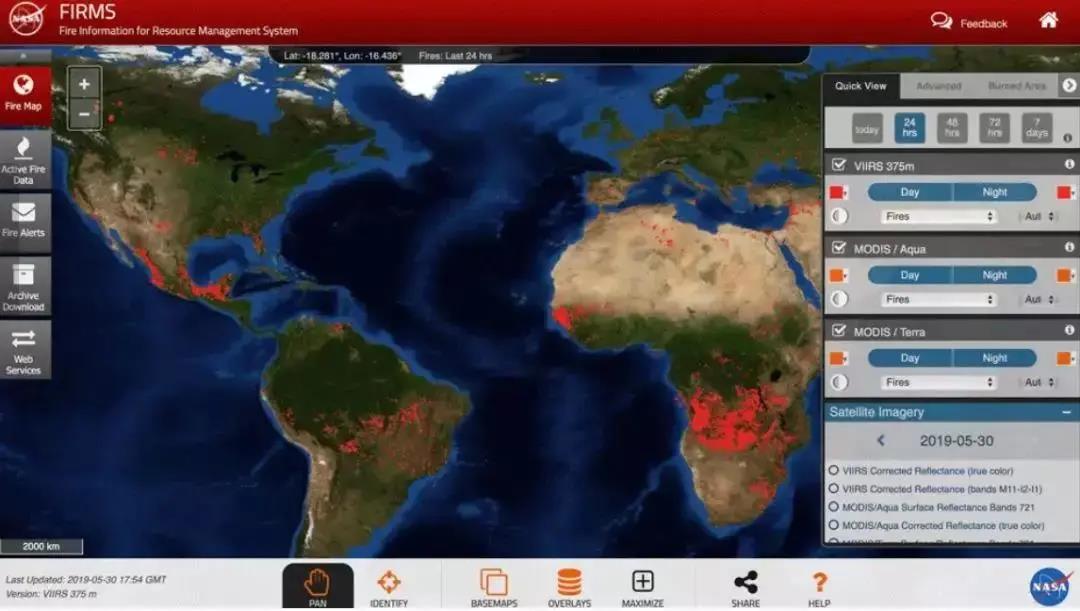Open Archive Download icon
Screen dimensions: 1080x611
[x=24, y=286]
